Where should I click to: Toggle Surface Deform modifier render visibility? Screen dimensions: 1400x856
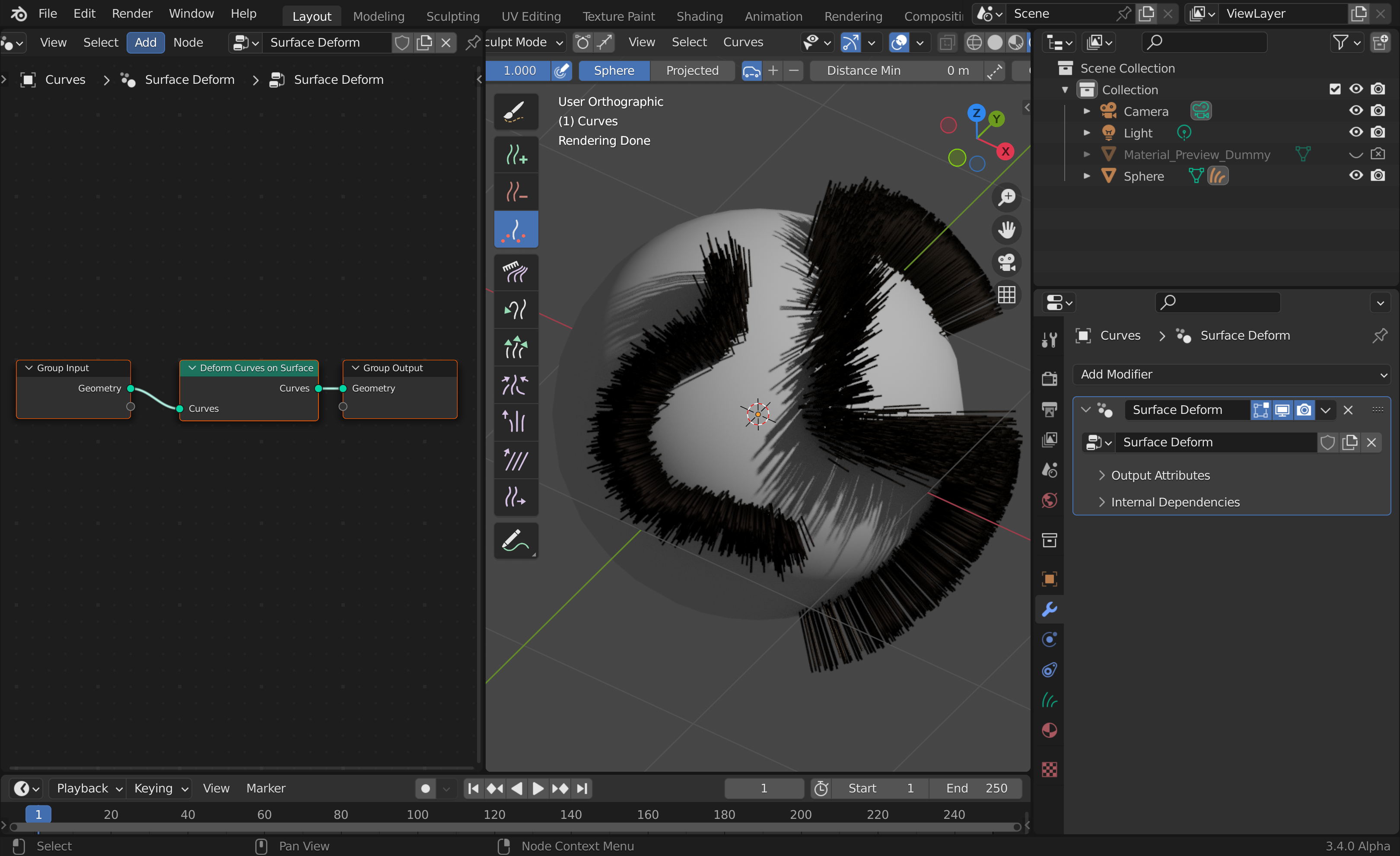pos(1304,410)
